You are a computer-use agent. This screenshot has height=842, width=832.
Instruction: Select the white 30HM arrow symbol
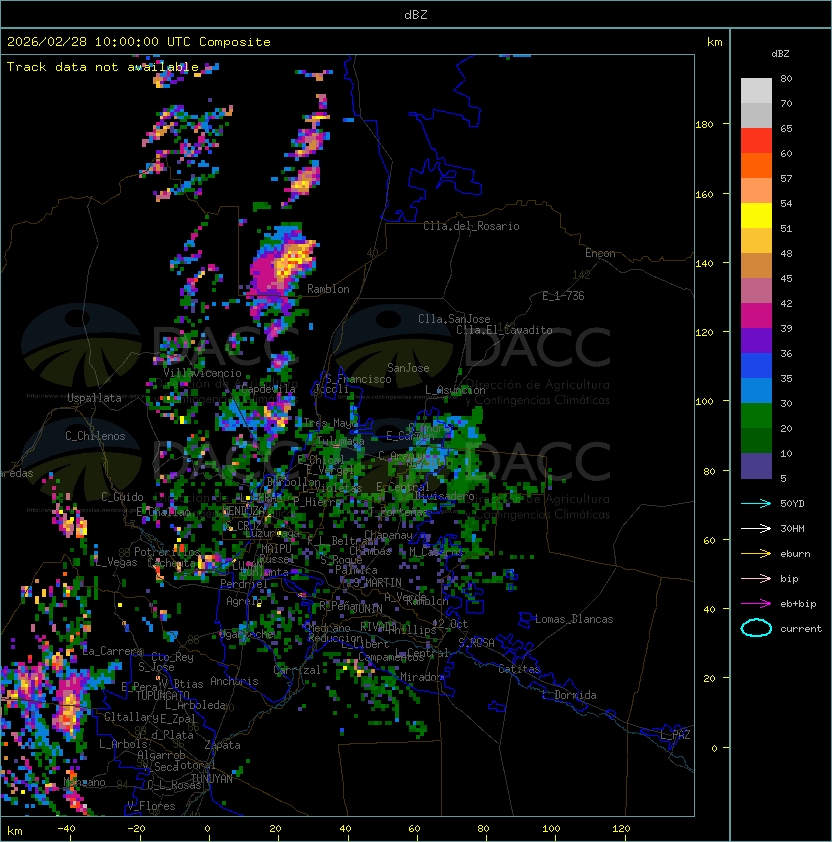click(x=756, y=528)
